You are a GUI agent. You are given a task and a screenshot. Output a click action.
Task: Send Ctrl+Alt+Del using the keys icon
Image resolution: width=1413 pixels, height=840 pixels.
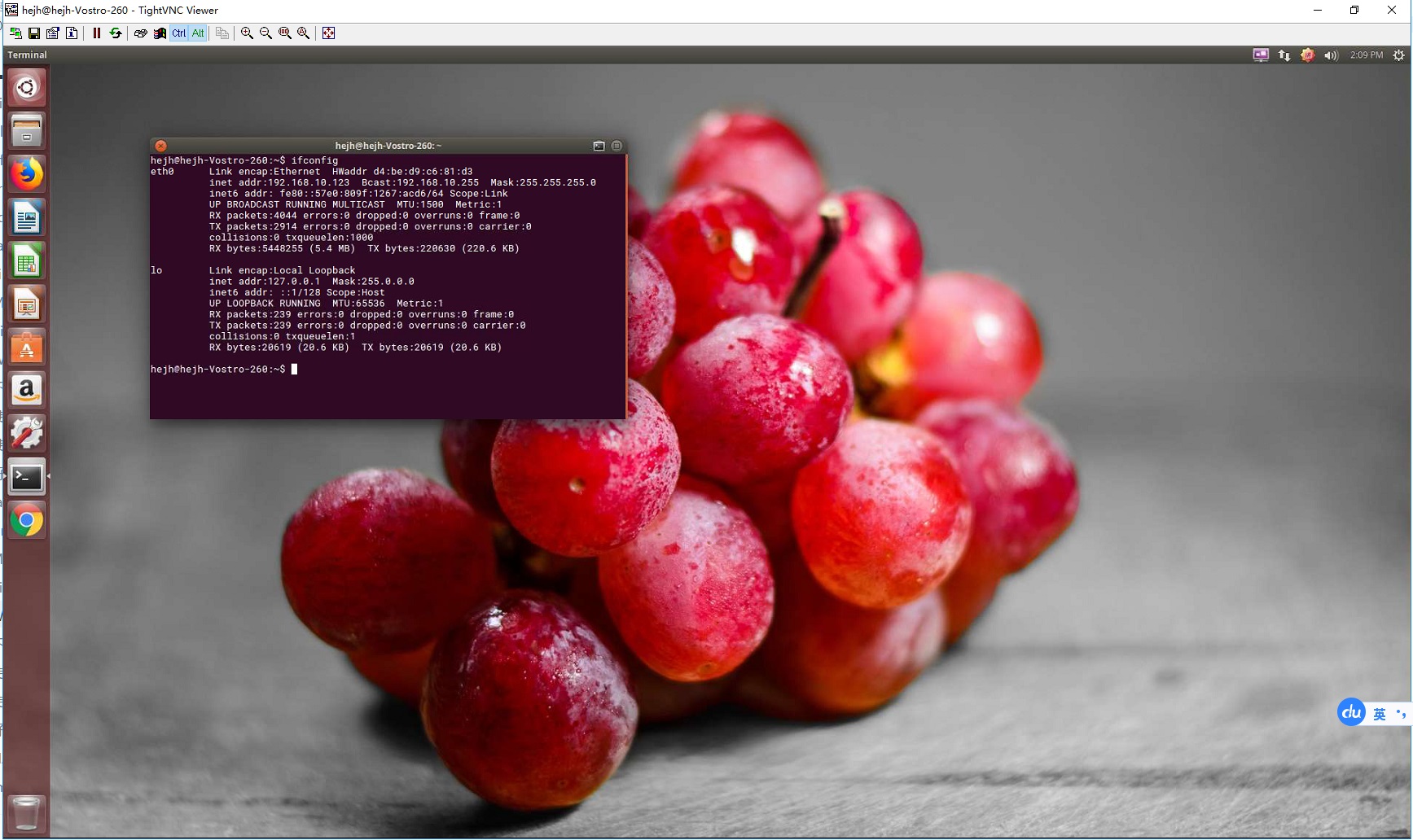click(140, 33)
